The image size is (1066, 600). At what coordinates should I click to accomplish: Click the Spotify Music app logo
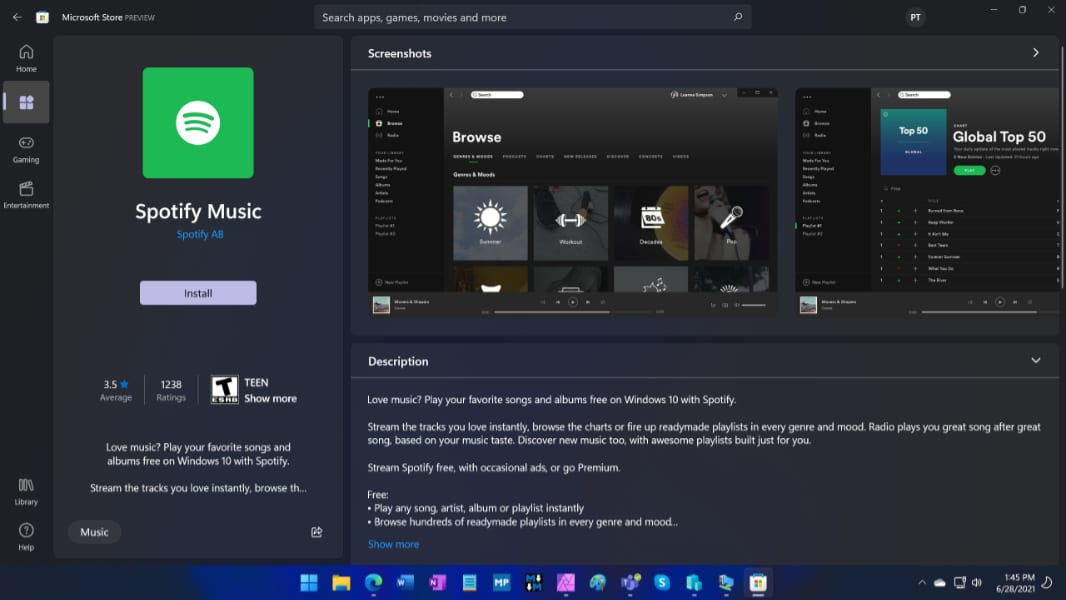198,123
